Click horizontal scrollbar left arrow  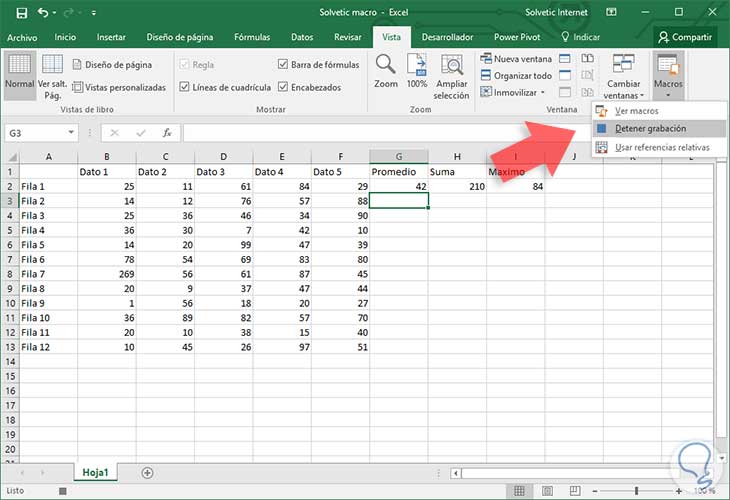pos(456,473)
